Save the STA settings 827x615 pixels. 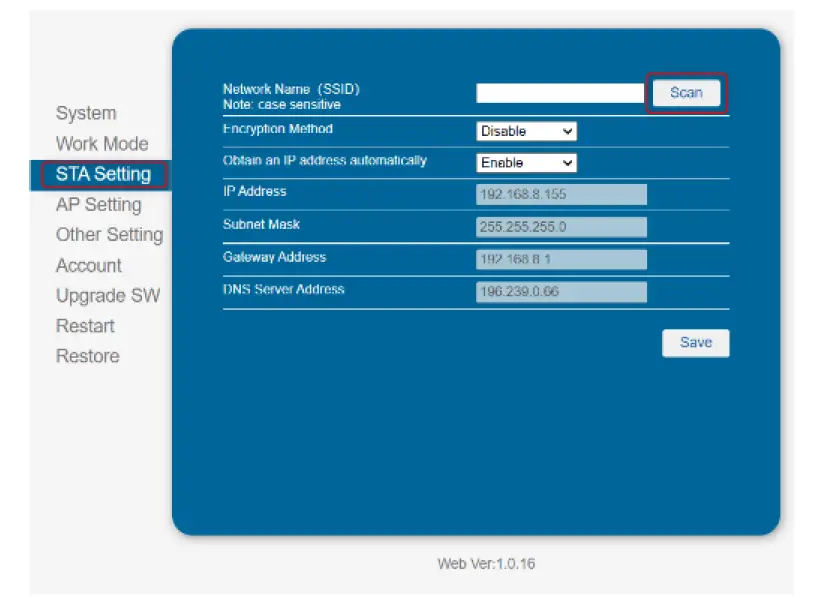pyautogui.click(x=695, y=343)
